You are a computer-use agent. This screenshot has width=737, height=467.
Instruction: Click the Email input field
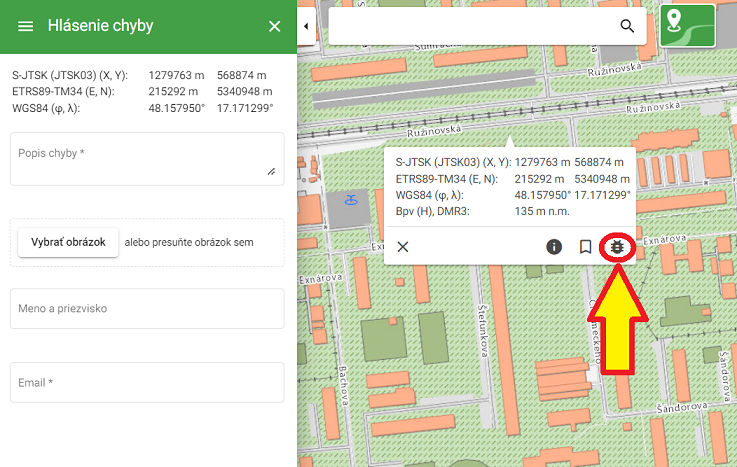pos(147,383)
